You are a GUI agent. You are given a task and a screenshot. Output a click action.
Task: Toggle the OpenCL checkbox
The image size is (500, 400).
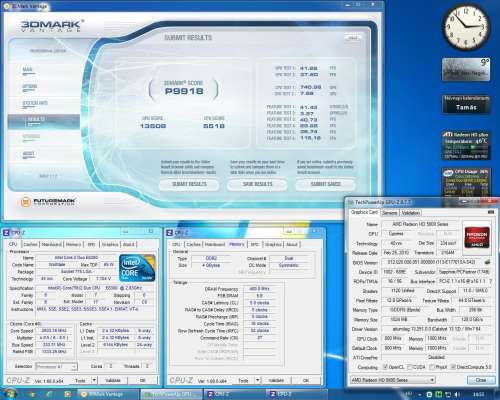click(386, 367)
